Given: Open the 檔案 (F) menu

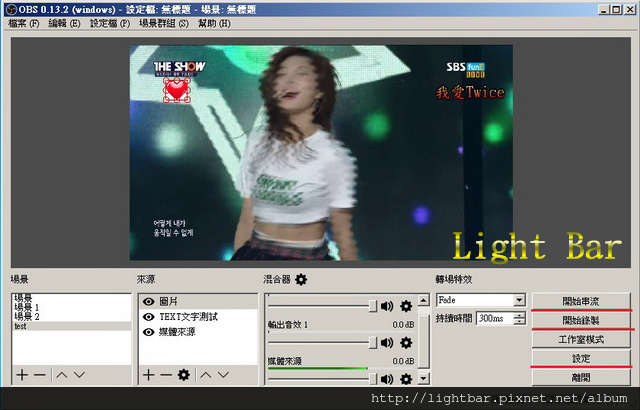Looking at the screenshot, I should [24, 24].
